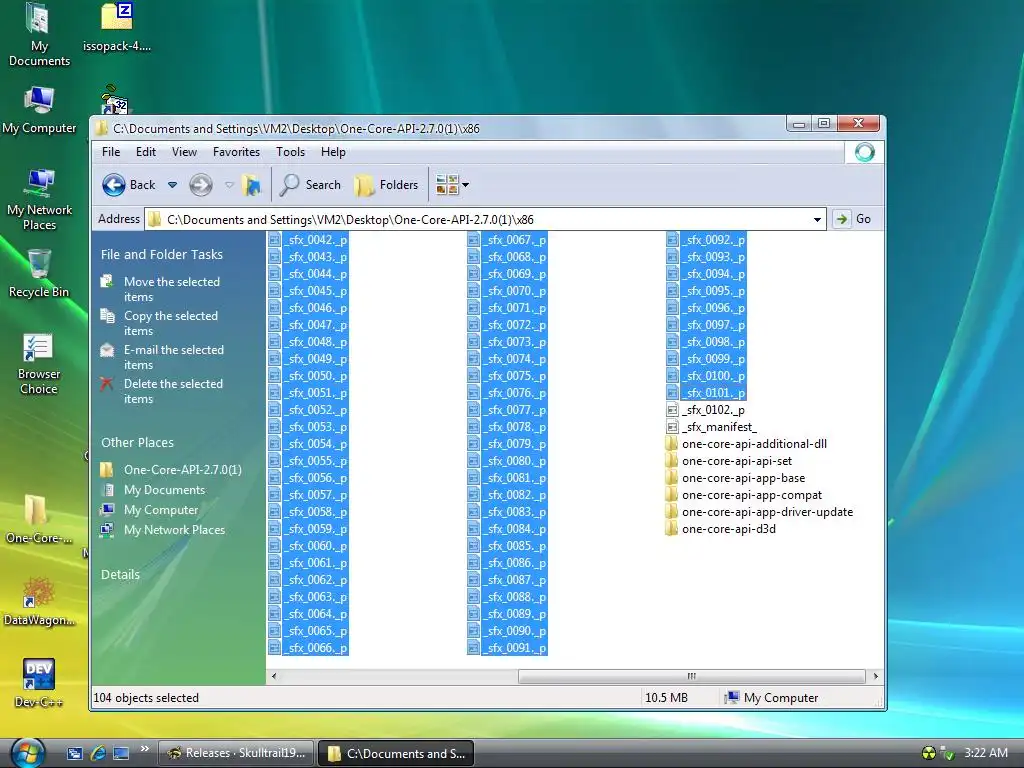Click the Internet Explorer quick launch icon
The width and height of the screenshot is (1024, 768).
point(98,753)
